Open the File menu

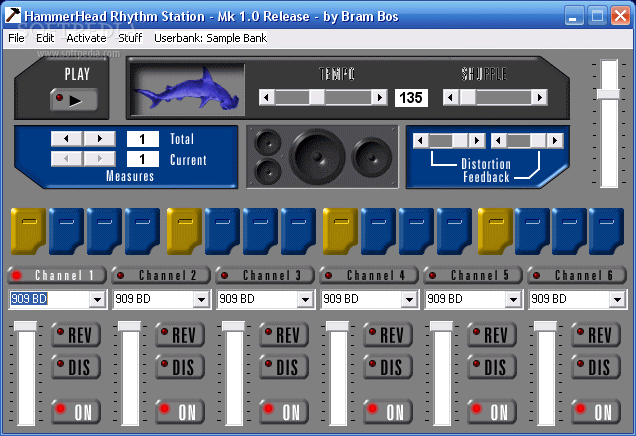(x=16, y=38)
